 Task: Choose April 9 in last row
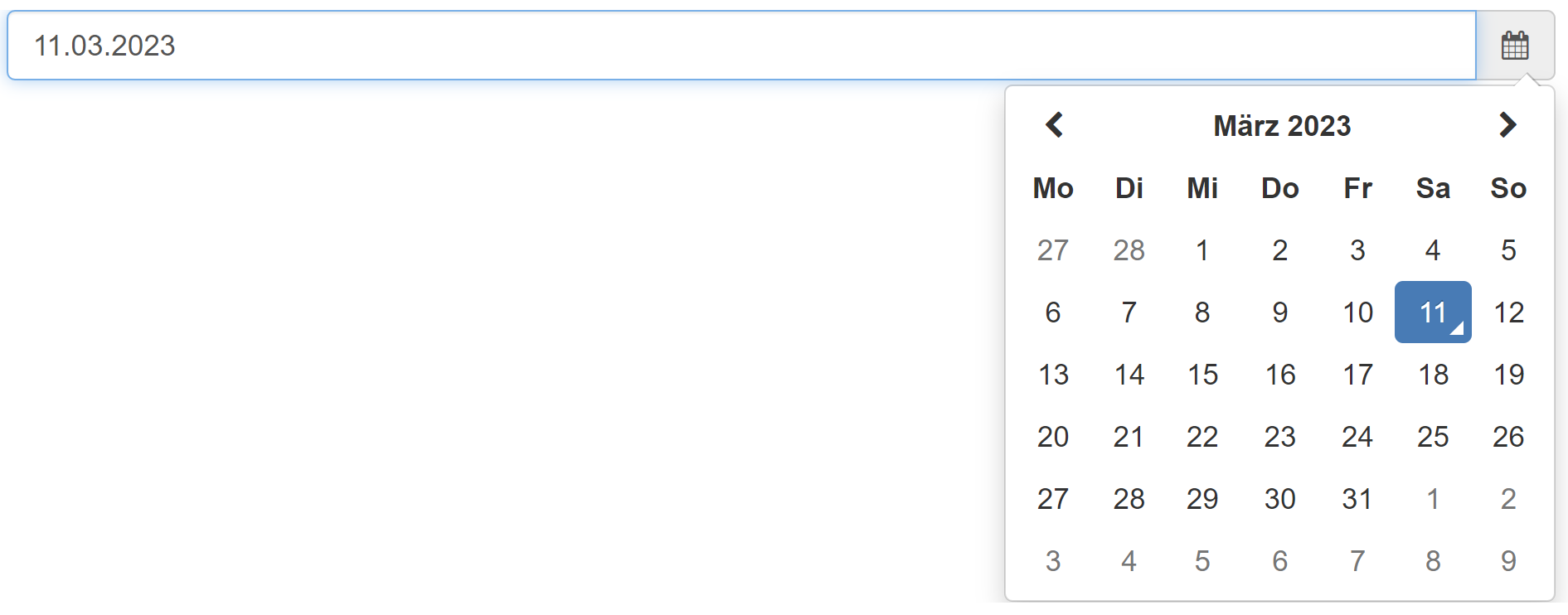[1508, 561]
